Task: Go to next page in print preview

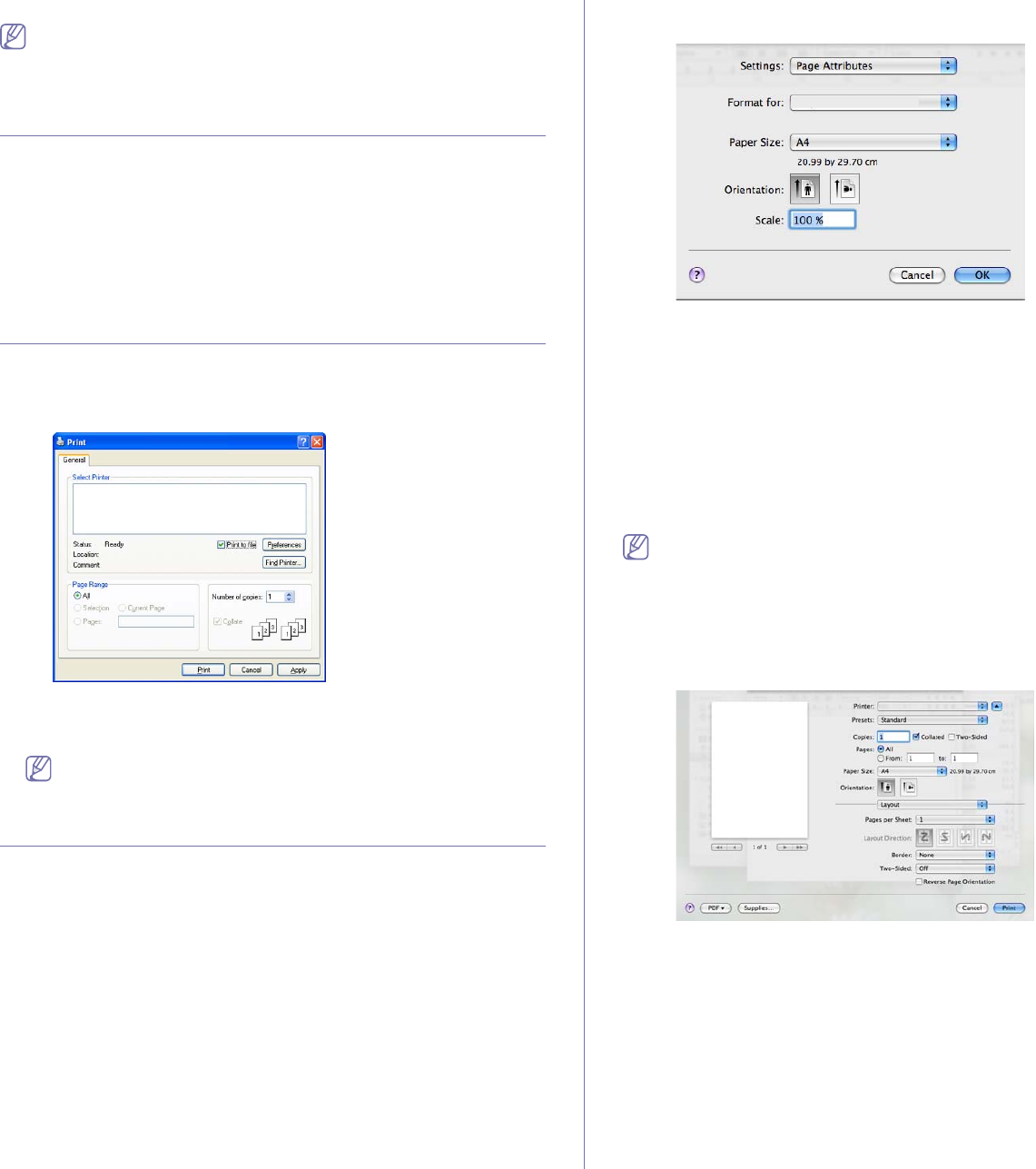Action: pos(783,847)
